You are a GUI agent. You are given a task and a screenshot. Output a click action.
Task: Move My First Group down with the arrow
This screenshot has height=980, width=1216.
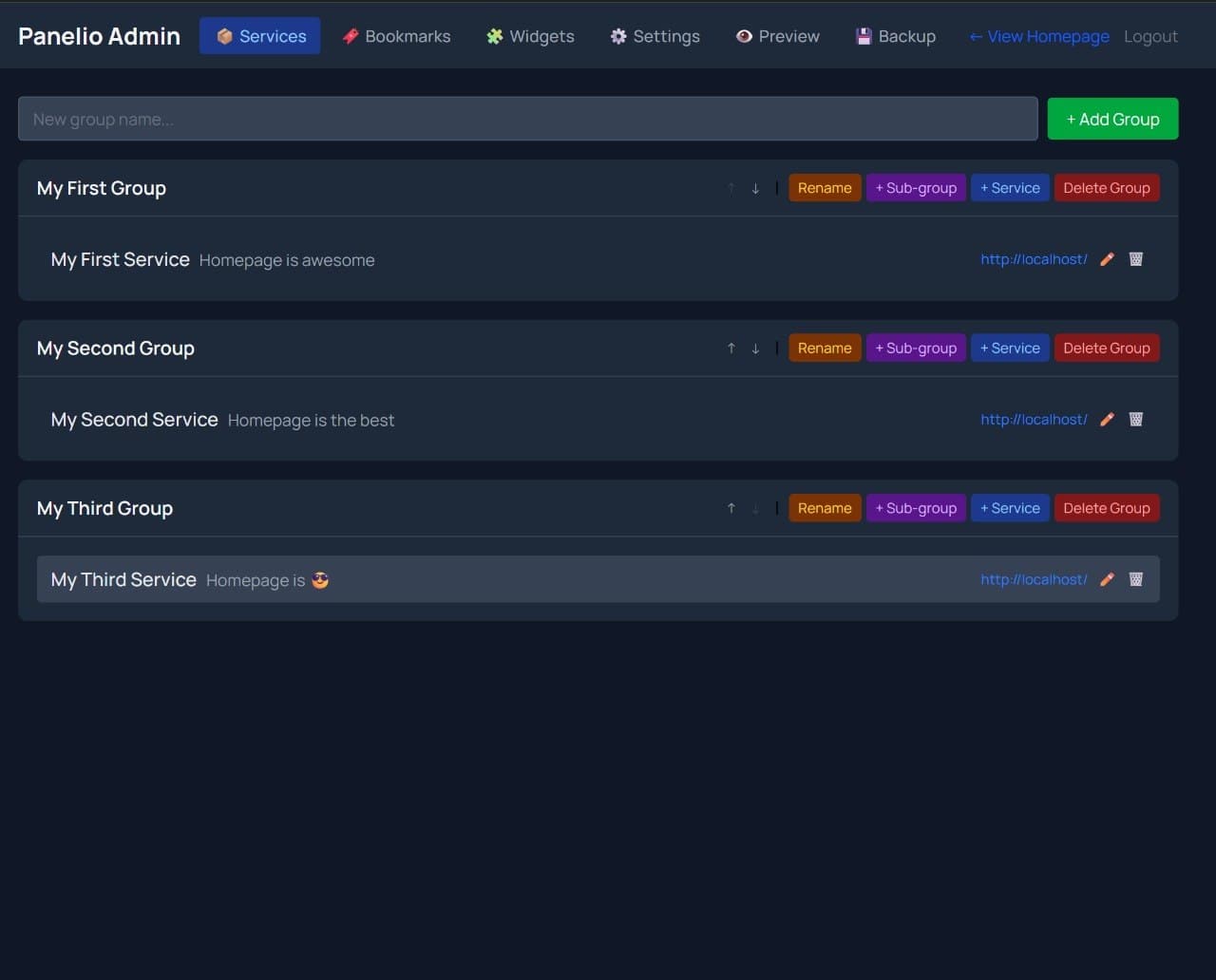coord(755,188)
